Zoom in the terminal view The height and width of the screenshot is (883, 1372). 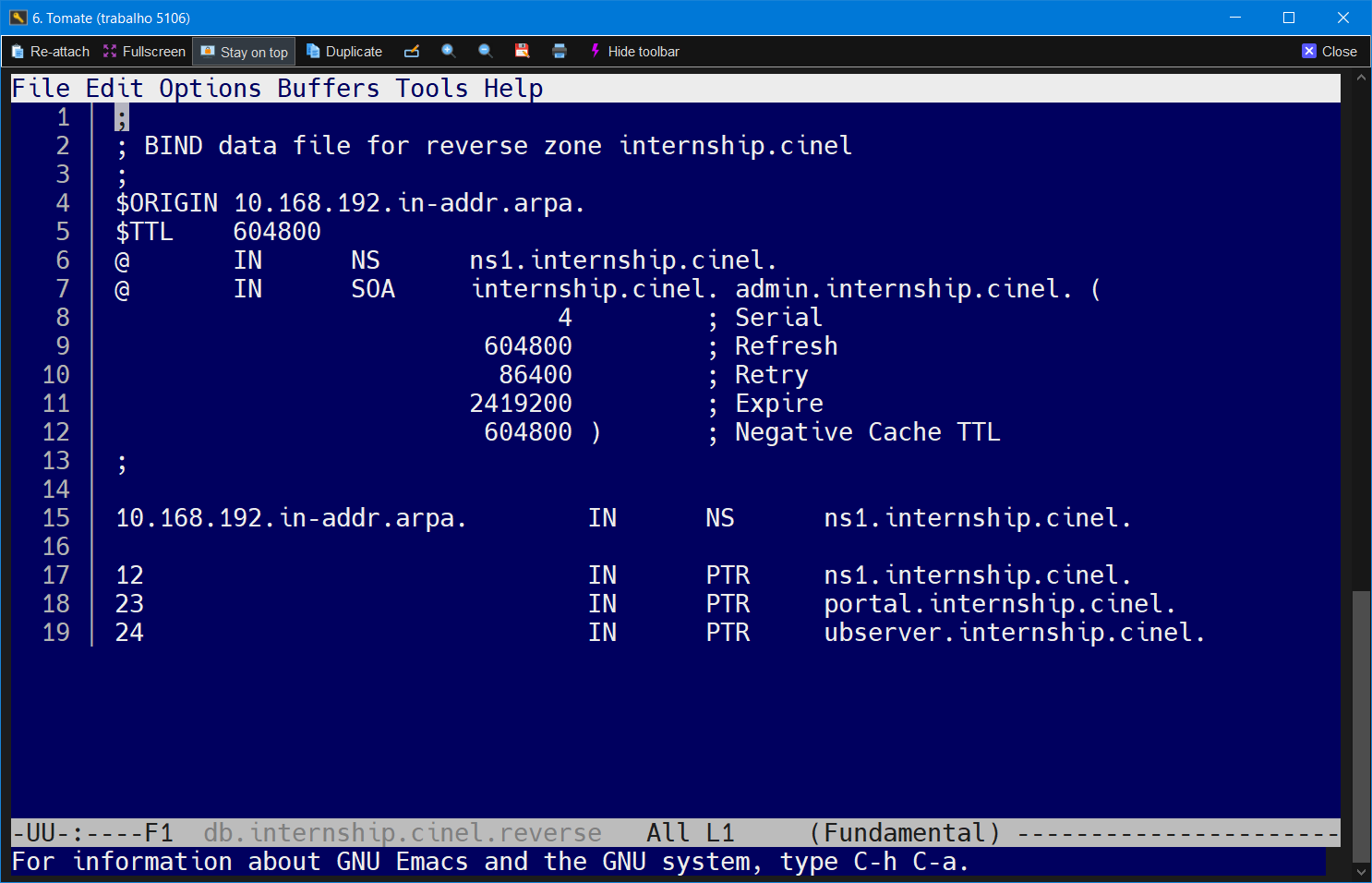point(449,52)
